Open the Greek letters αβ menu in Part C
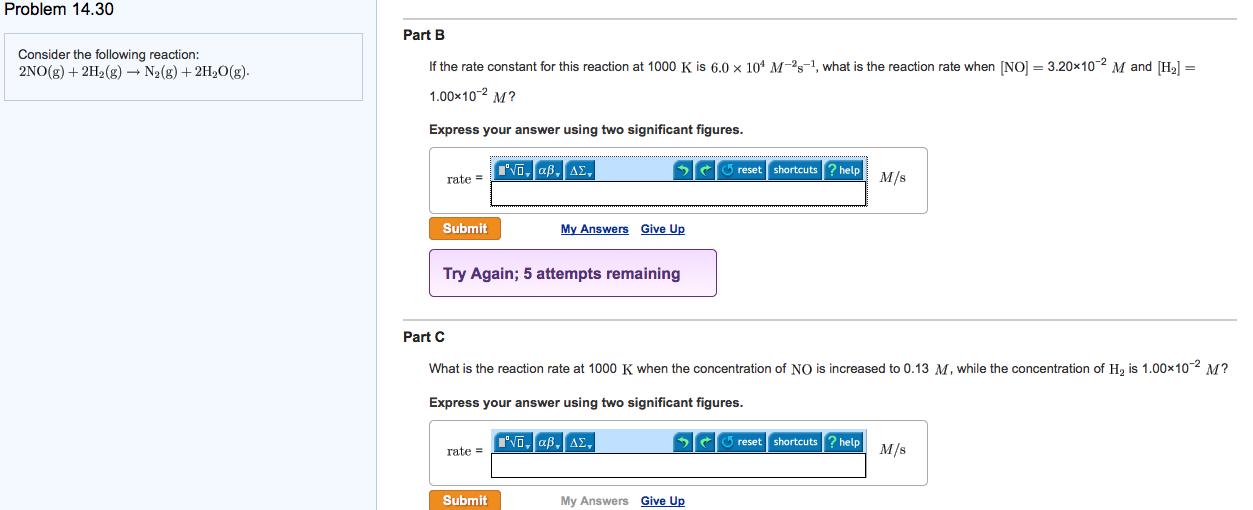The height and width of the screenshot is (510, 1253). pos(550,442)
